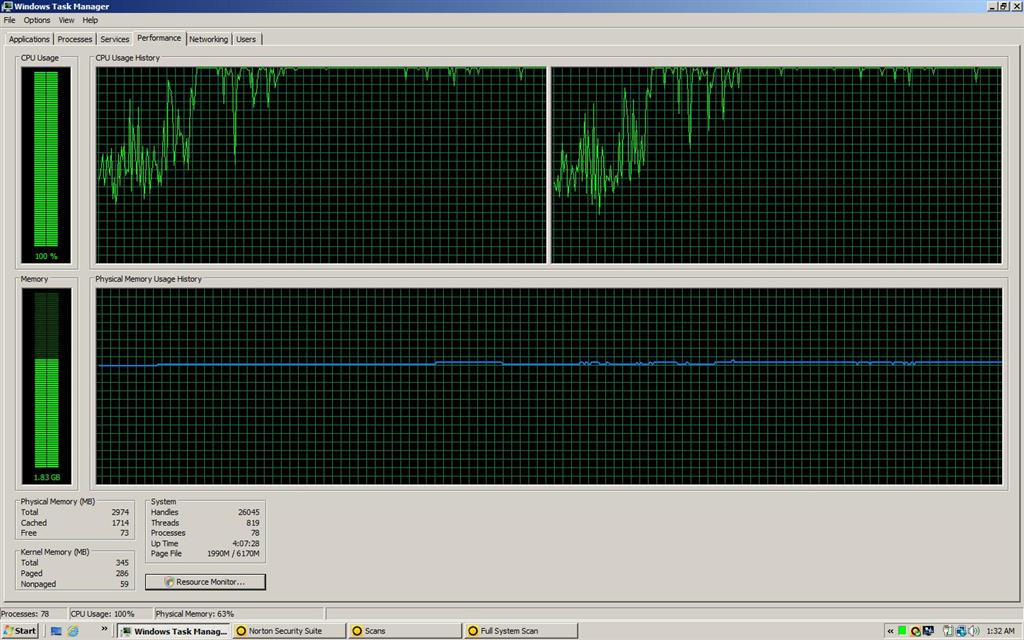Click the Physical Memory (MB) group label

(x=57, y=502)
